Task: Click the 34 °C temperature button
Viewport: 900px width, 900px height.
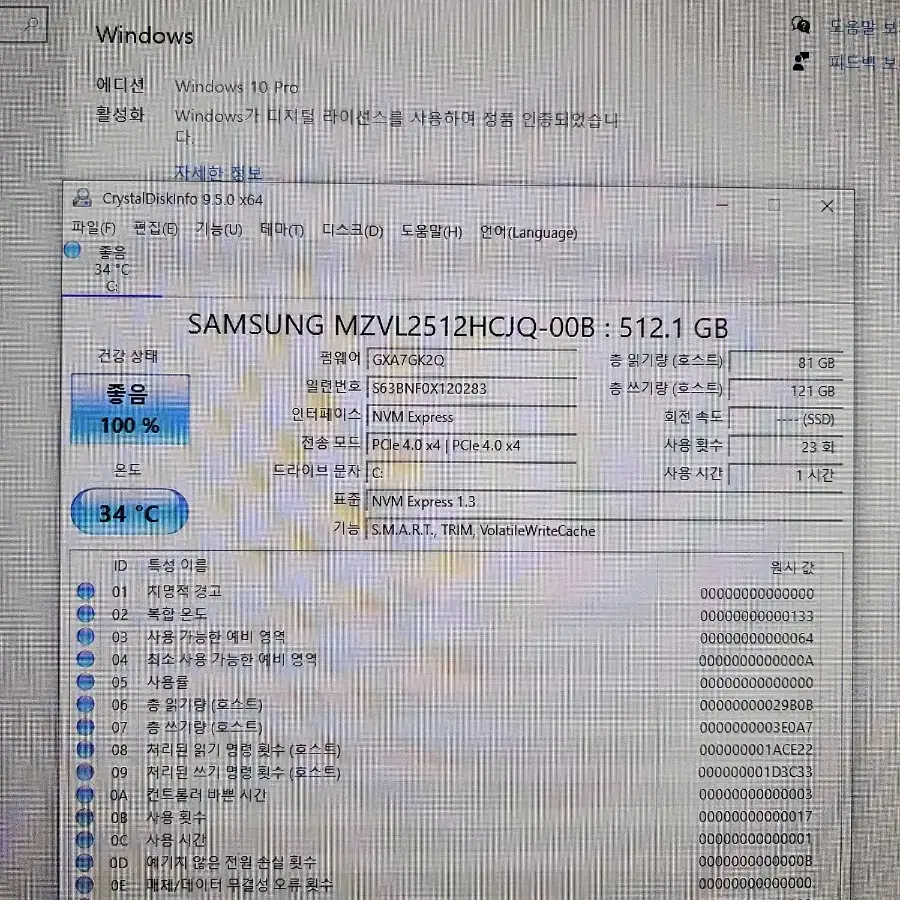Action: coord(129,512)
